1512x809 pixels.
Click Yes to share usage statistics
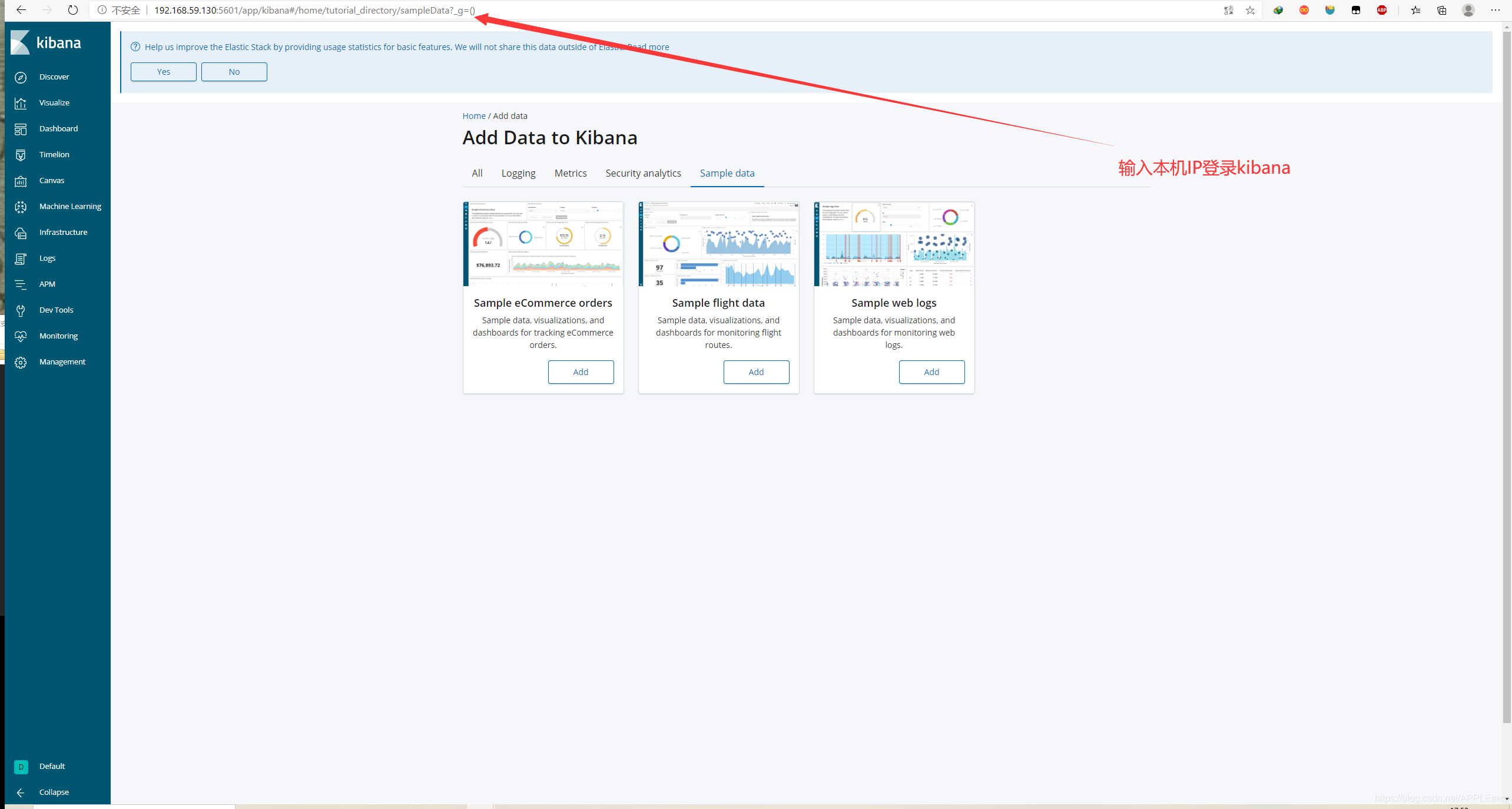tap(164, 71)
